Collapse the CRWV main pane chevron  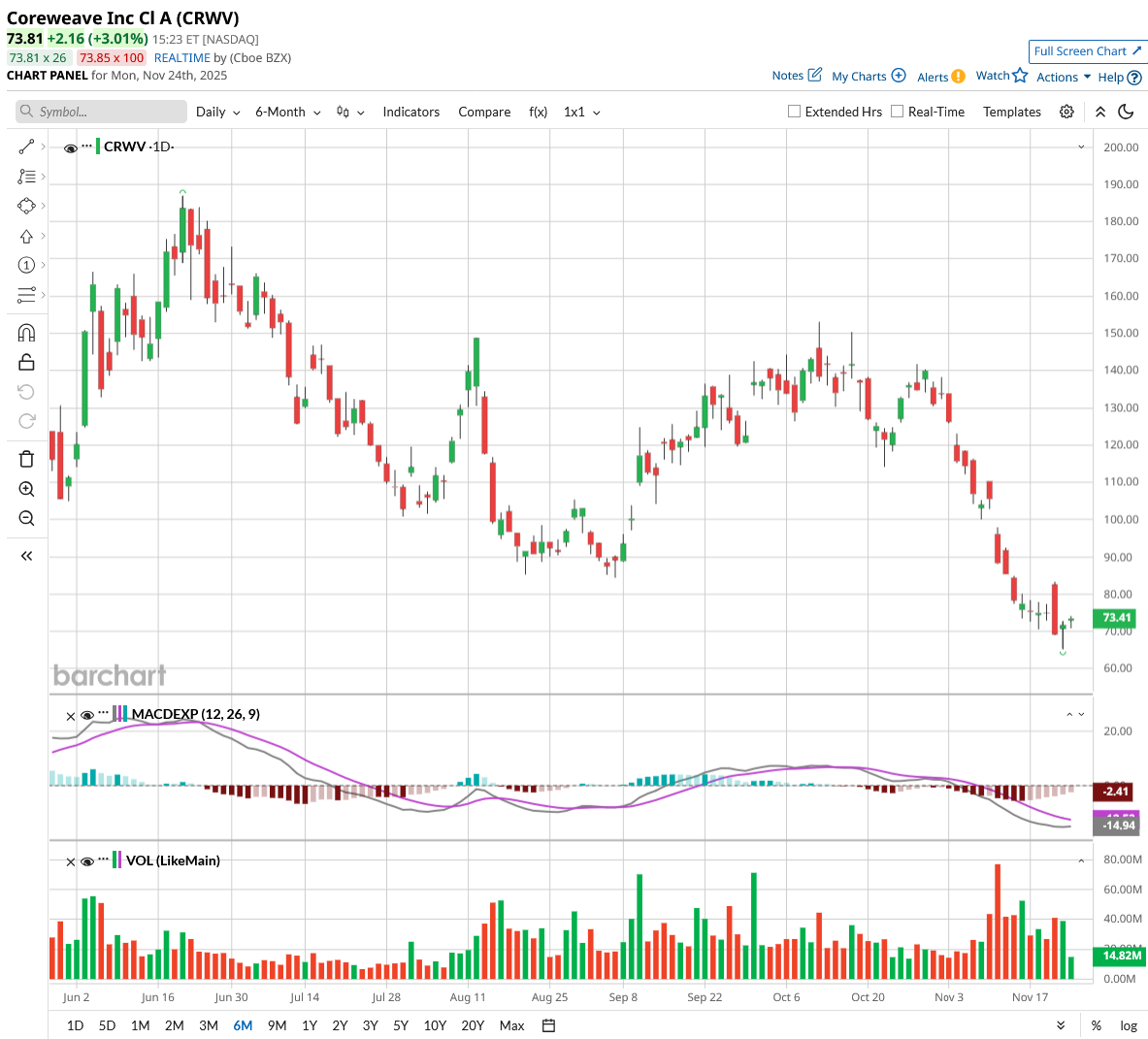point(1081,147)
